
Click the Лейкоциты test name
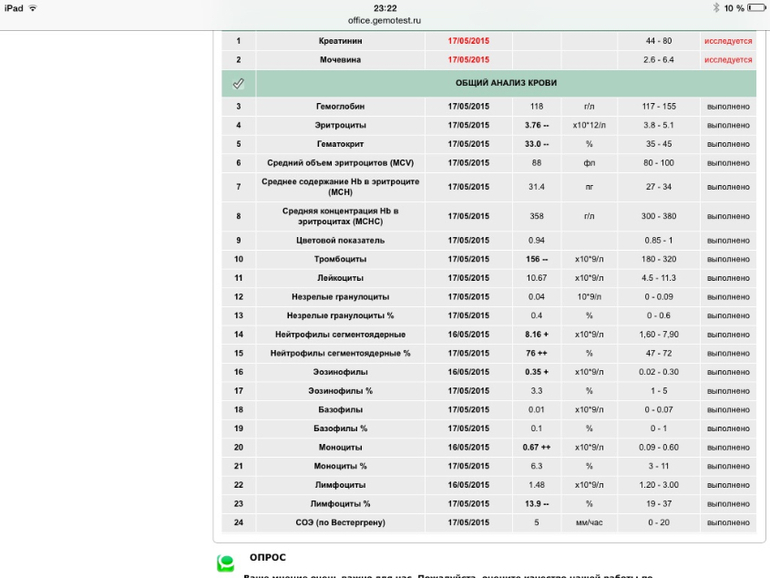click(x=340, y=278)
